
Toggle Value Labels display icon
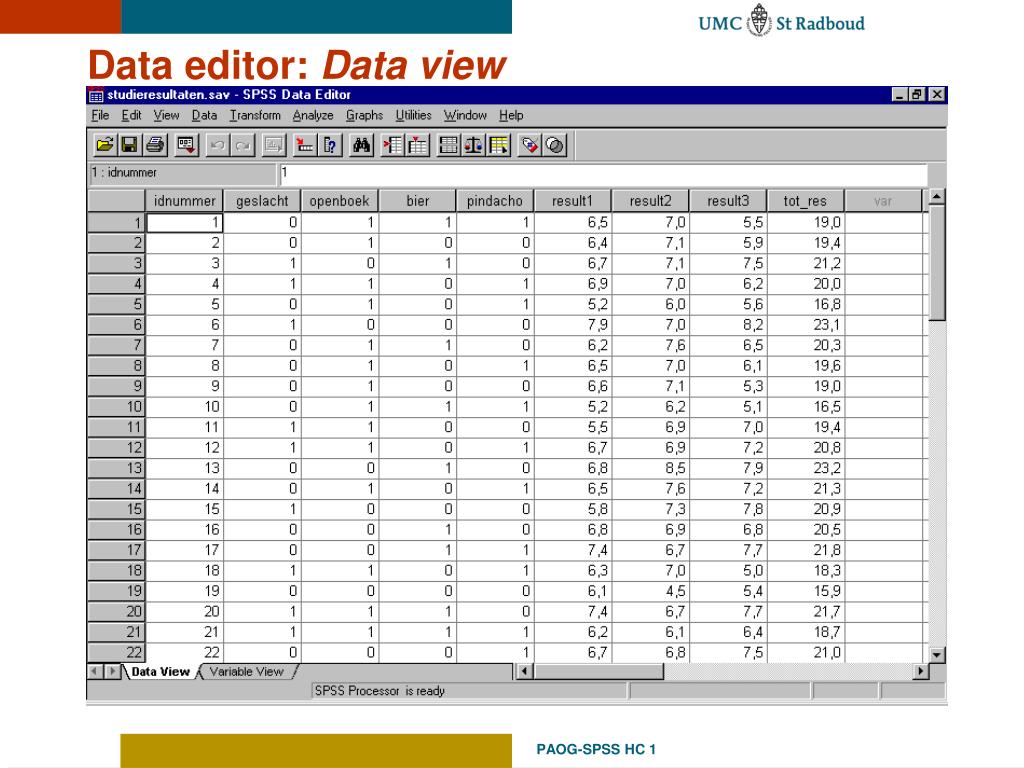(530, 145)
